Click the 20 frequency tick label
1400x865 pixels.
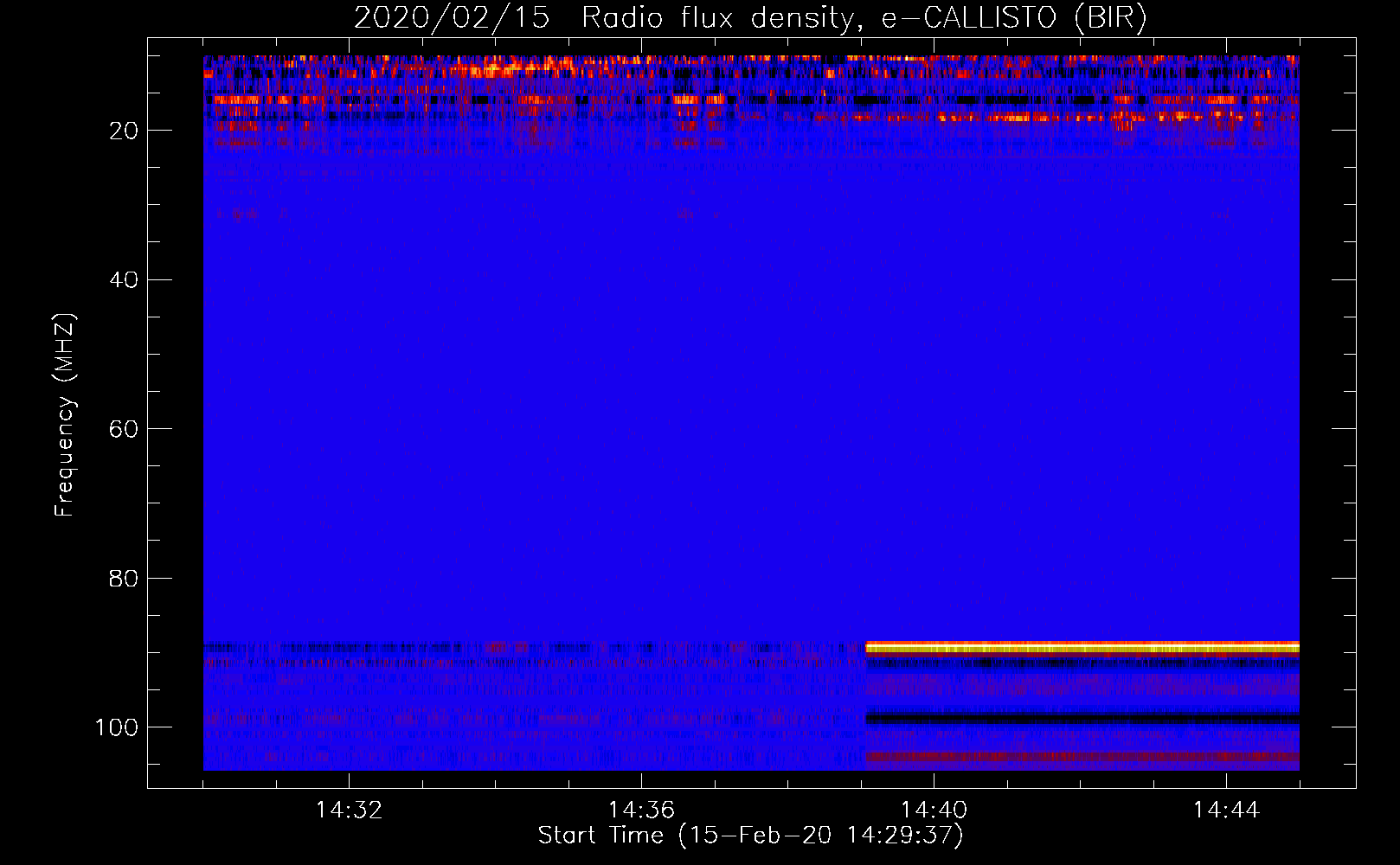click(124, 131)
